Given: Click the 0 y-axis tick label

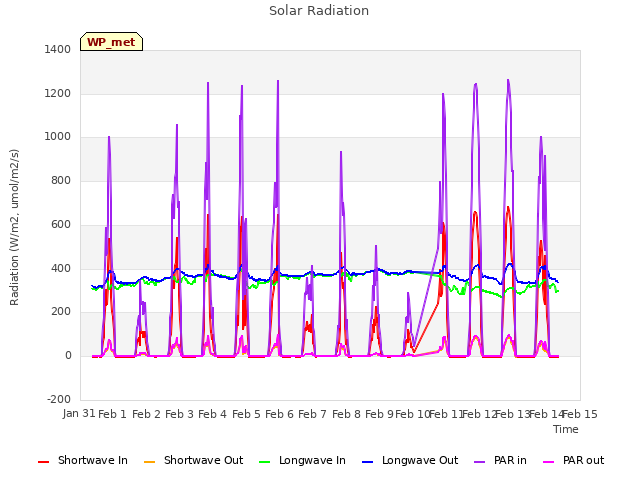Looking at the screenshot, I should tap(68, 356).
